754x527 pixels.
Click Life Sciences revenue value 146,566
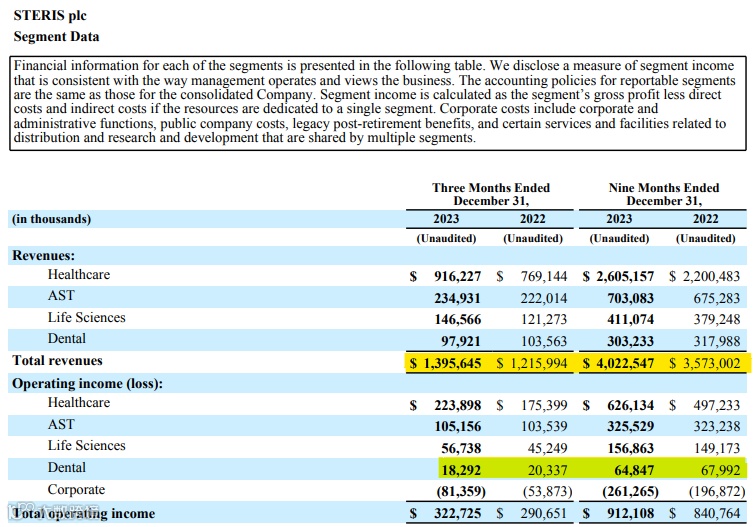click(457, 319)
